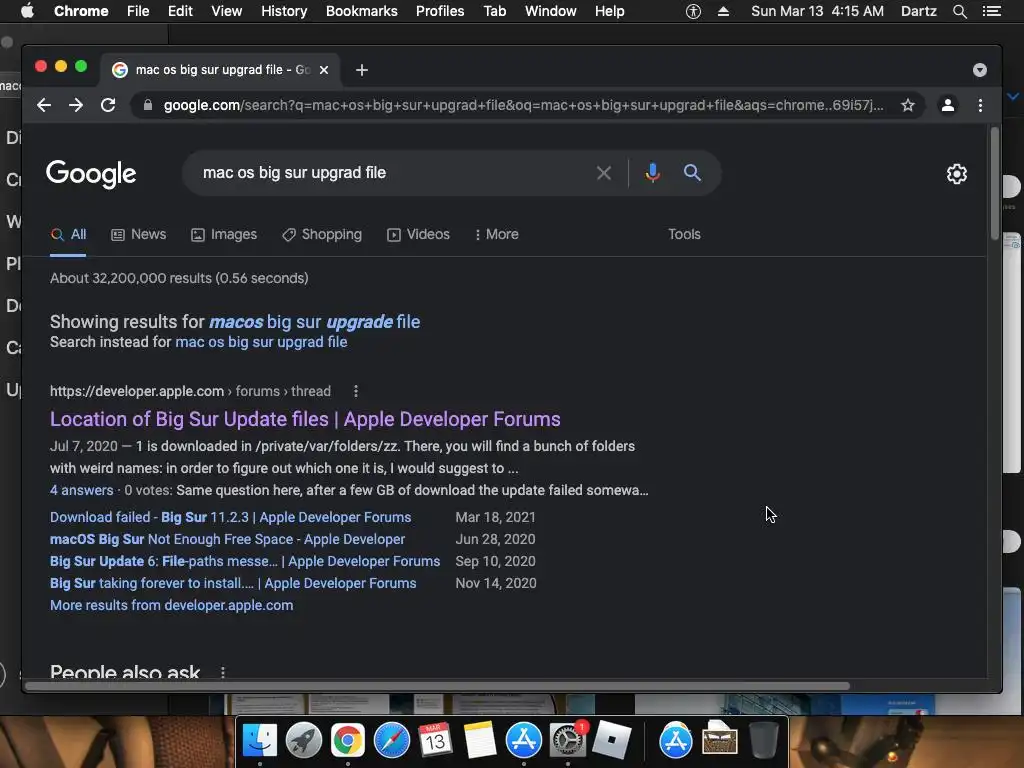Clear the search query with the X
The height and width of the screenshot is (768, 1024).
604,173
